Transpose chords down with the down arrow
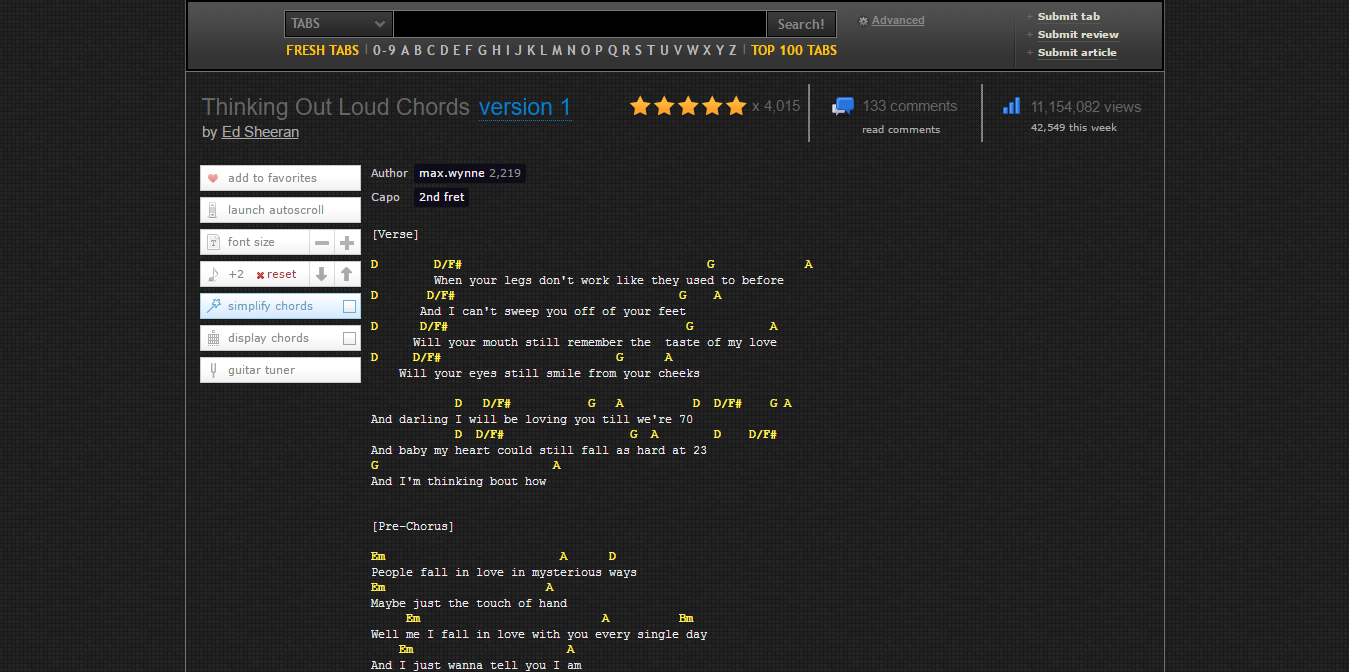 [321, 274]
